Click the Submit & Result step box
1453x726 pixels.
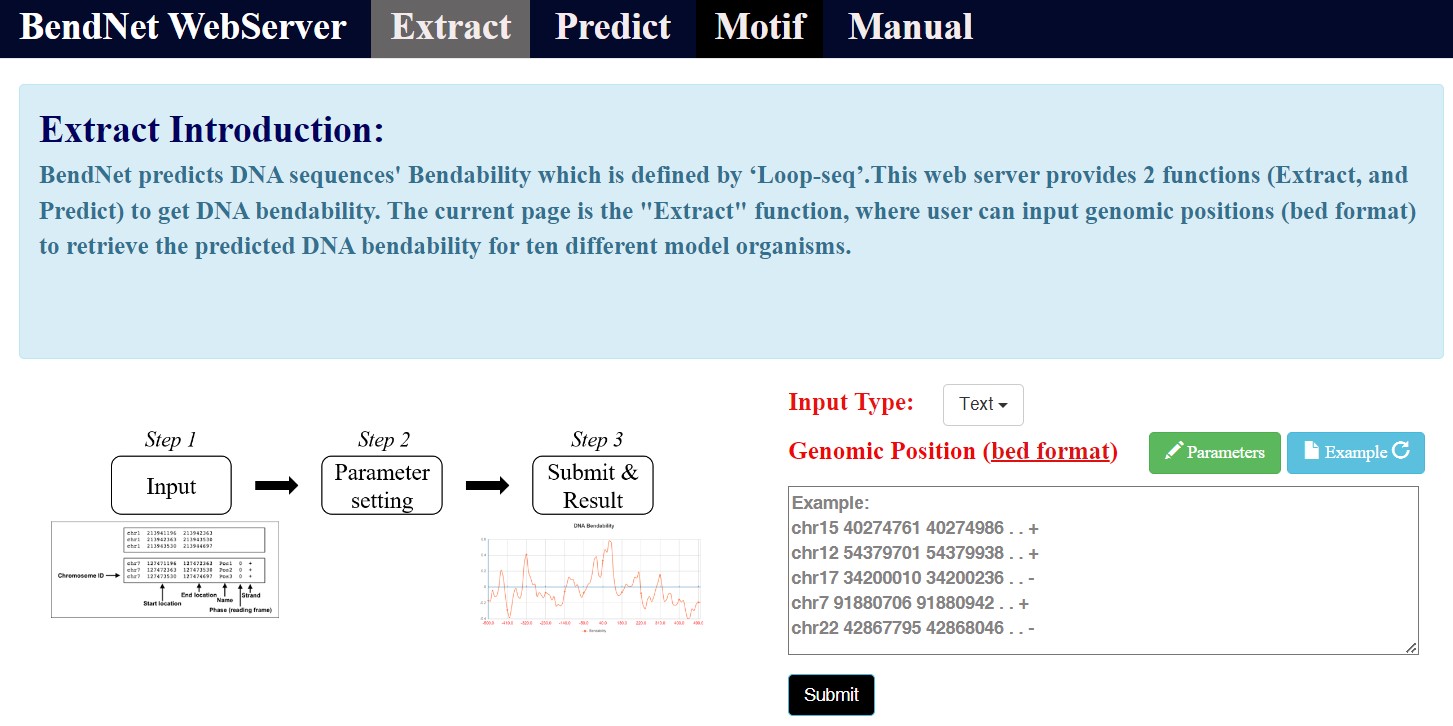pyautogui.click(x=593, y=486)
